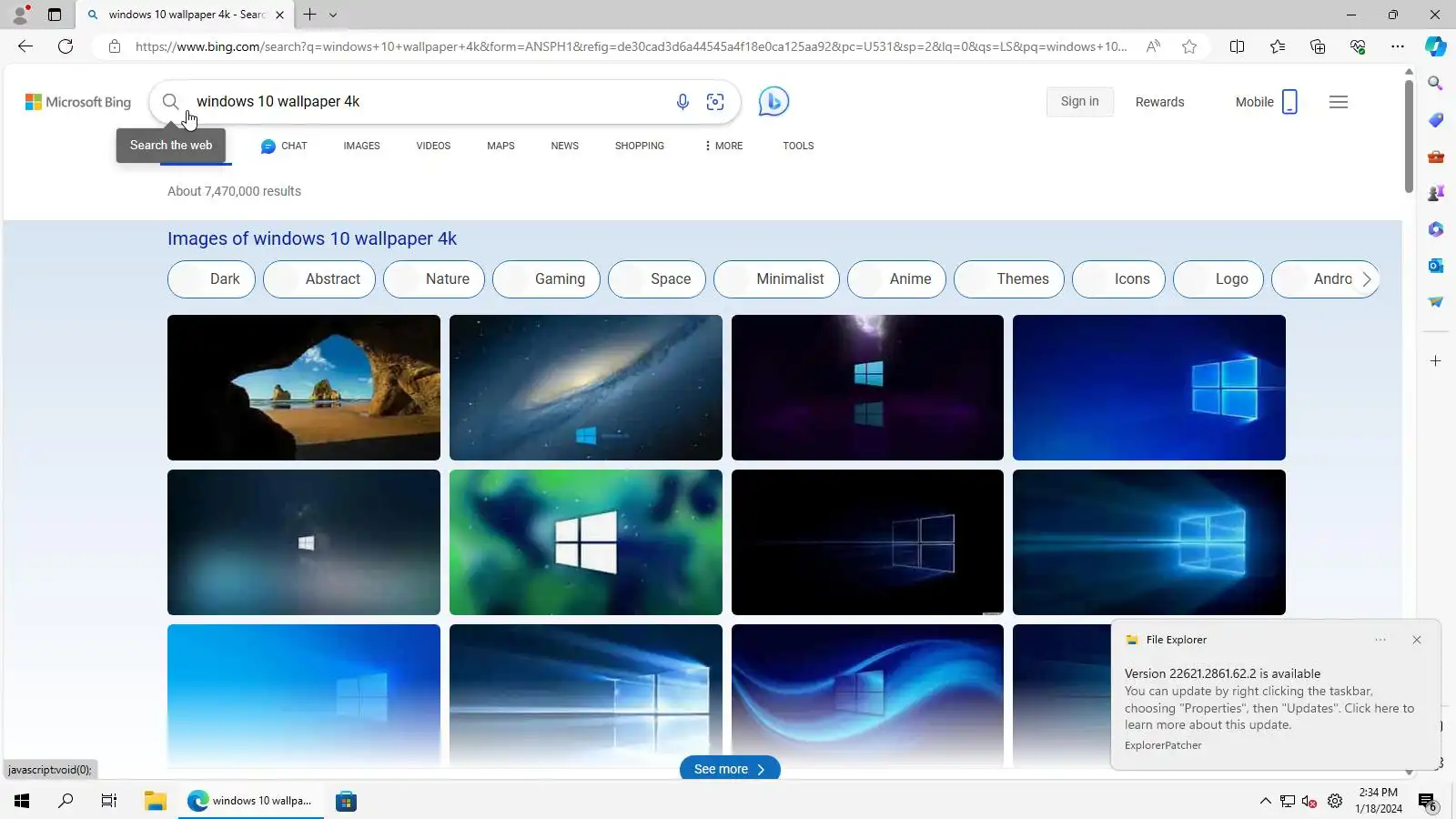Open a new browser tab

click(x=309, y=15)
